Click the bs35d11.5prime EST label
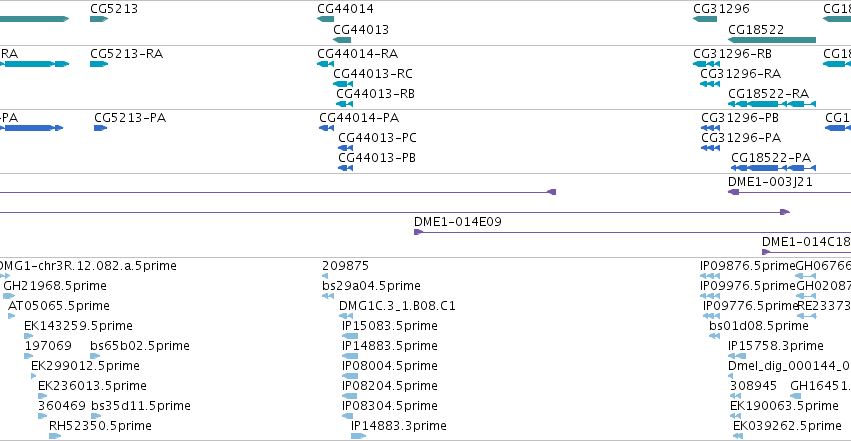 point(141,406)
